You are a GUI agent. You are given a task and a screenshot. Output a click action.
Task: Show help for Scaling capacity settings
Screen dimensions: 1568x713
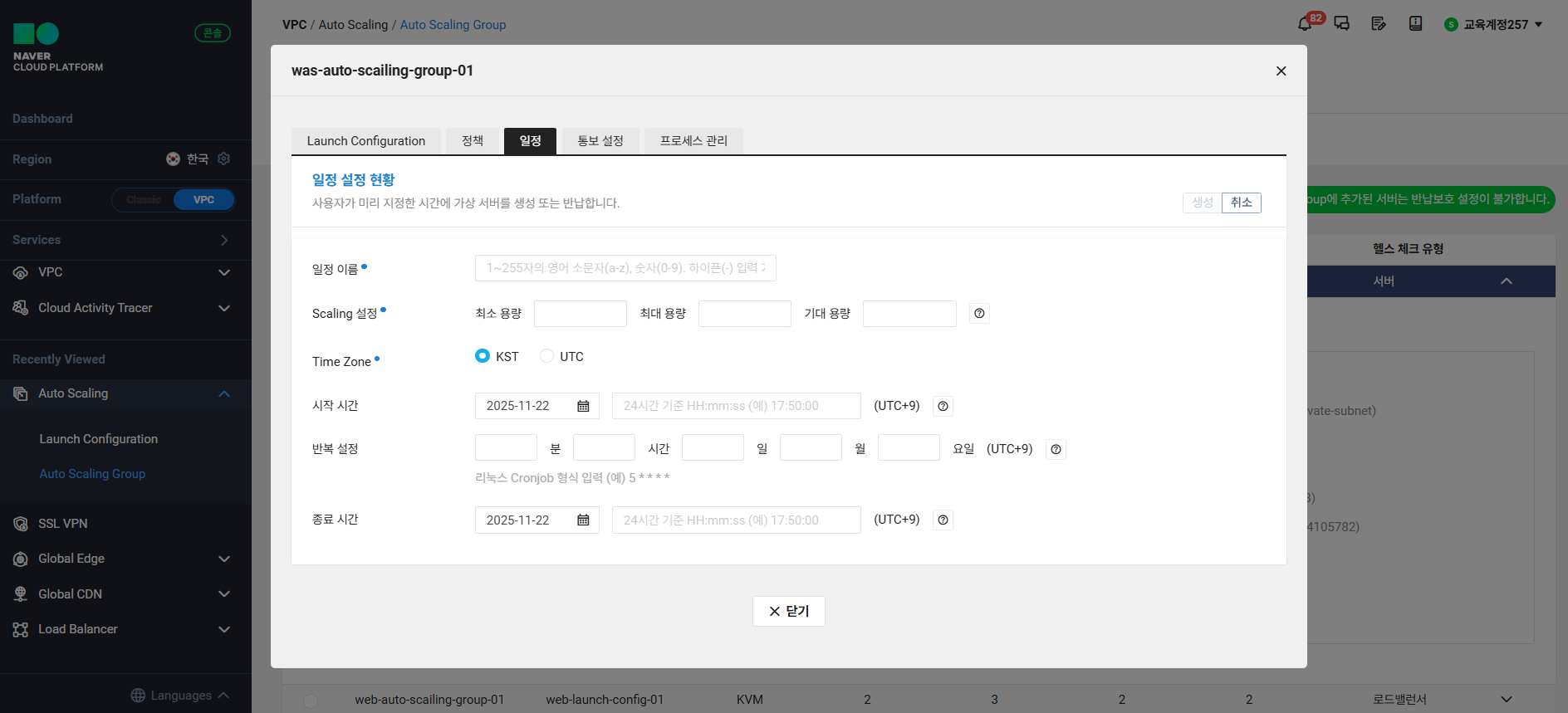[979, 314]
